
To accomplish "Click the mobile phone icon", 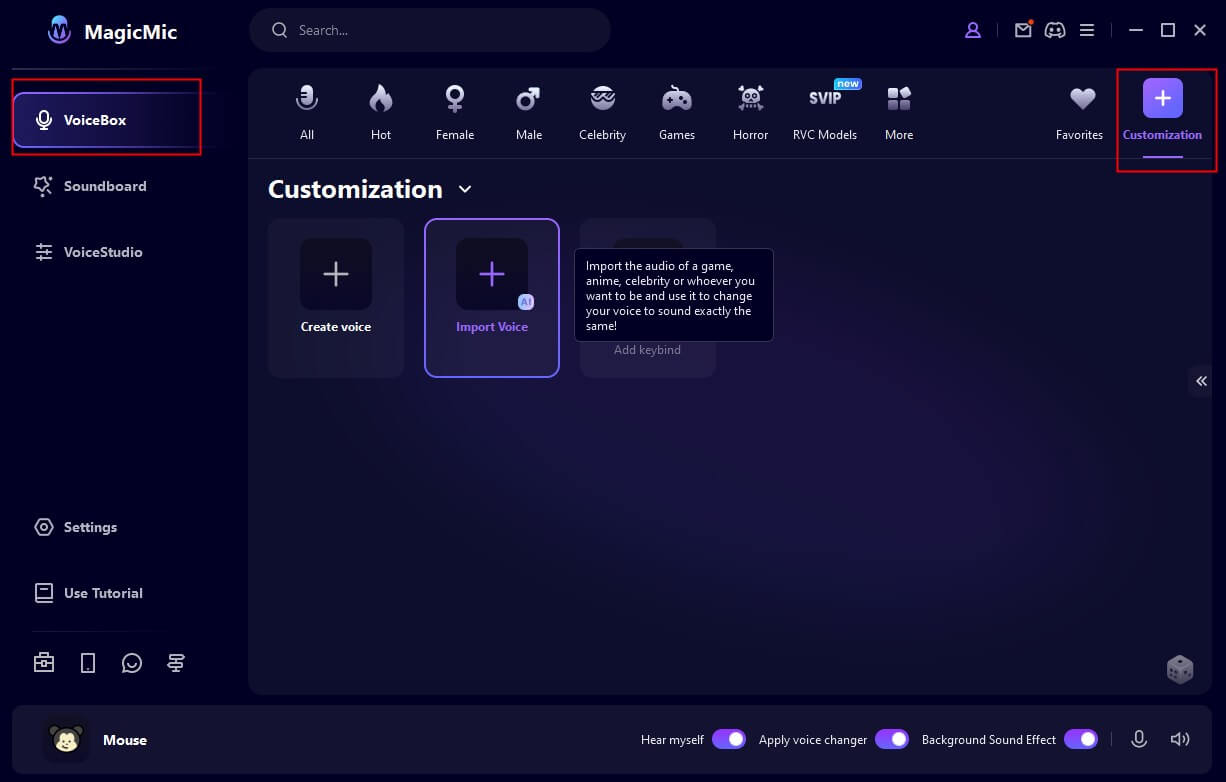I will (x=88, y=662).
